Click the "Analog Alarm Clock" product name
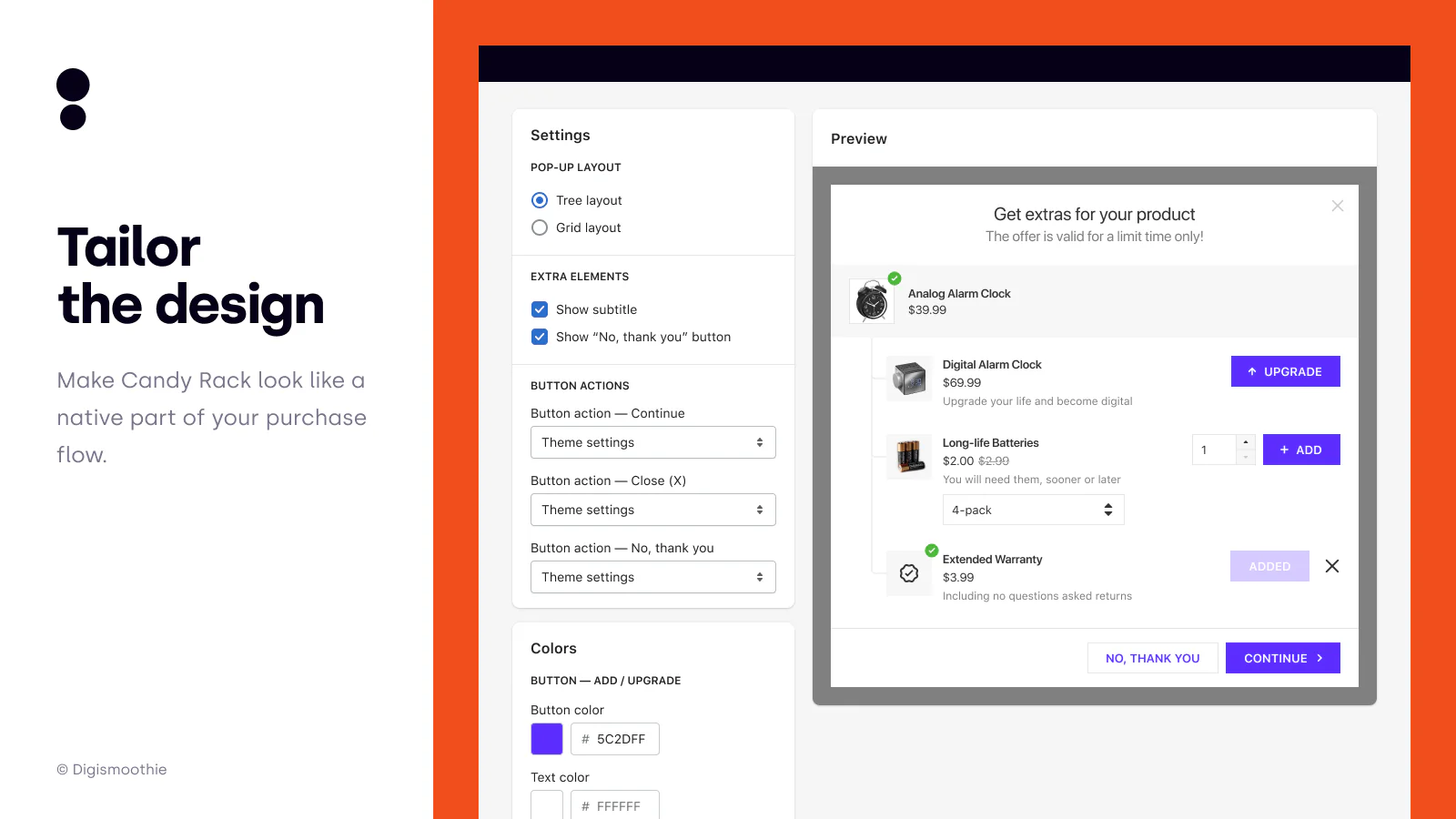The height and width of the screenshot is (819, 1456). click(959, 293)
